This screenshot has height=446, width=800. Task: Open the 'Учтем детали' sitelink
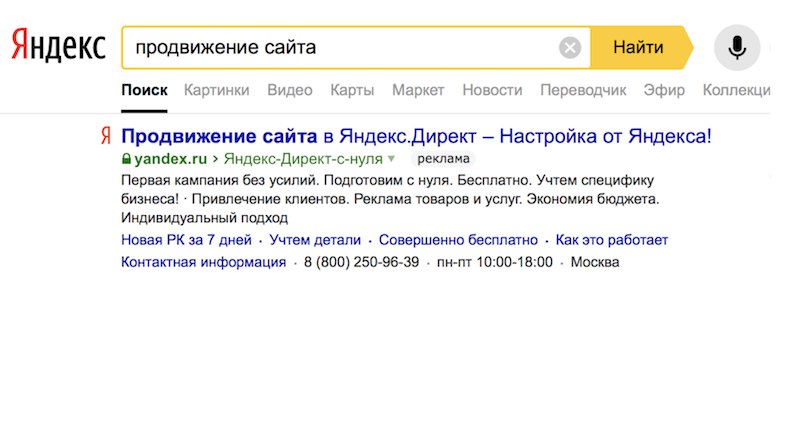point(315,240)
